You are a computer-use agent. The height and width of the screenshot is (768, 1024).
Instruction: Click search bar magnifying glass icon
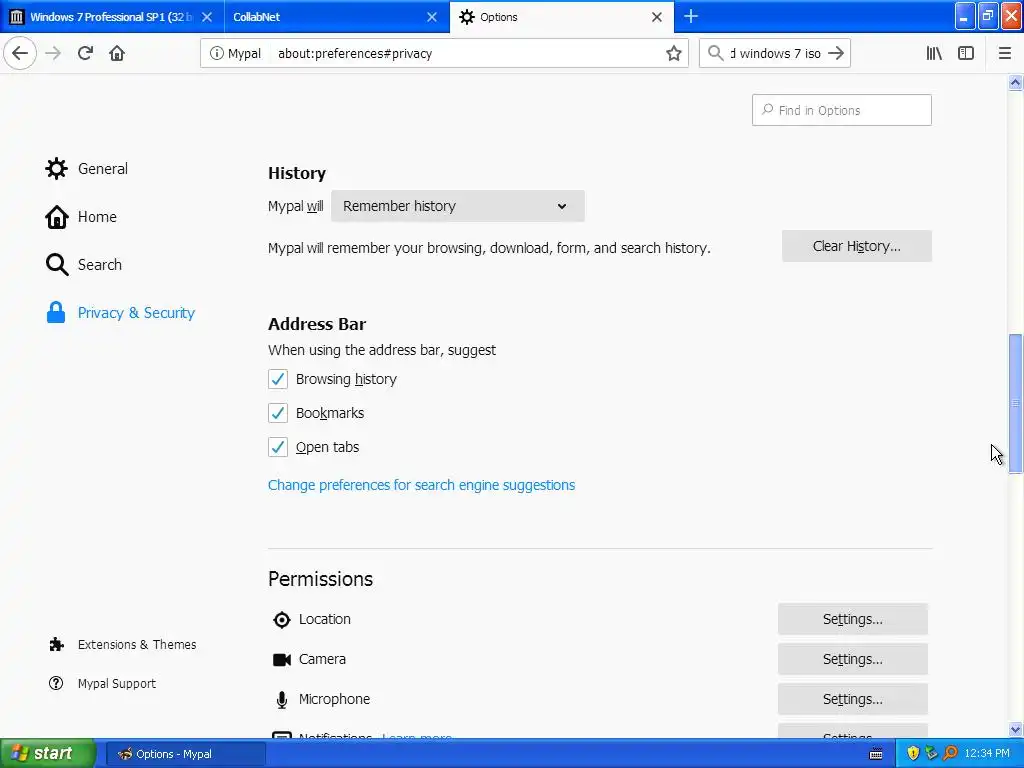(x=716, y=53)
